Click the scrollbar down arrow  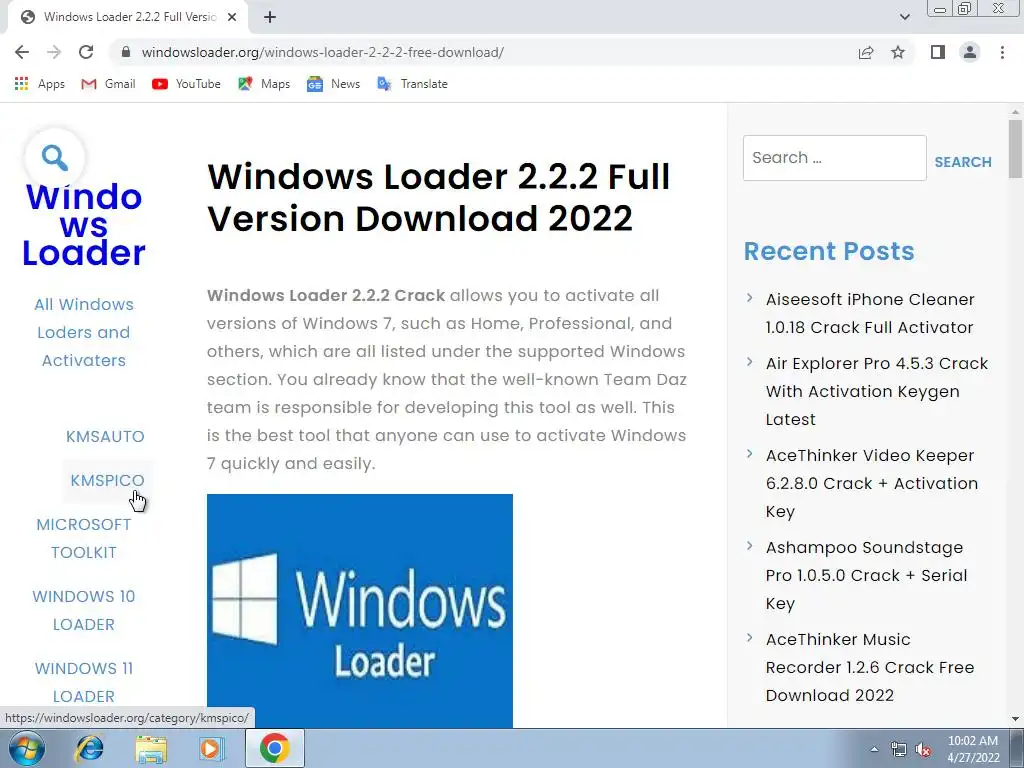(x=1015, y=719)
